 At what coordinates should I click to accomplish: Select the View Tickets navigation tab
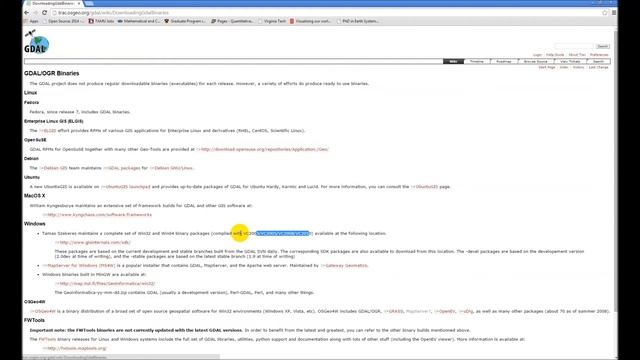pyautogui.click(x=570, y=61)
